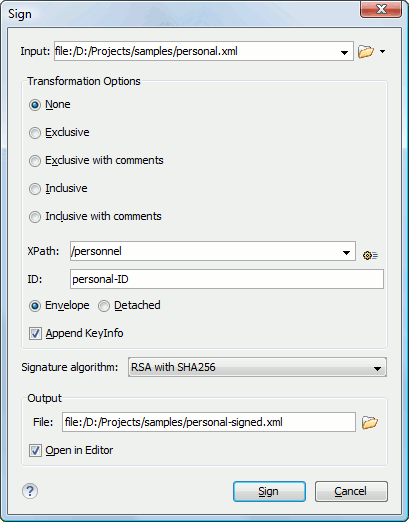Open XPath builder icon next to XPath field

(x=370, y=256)
